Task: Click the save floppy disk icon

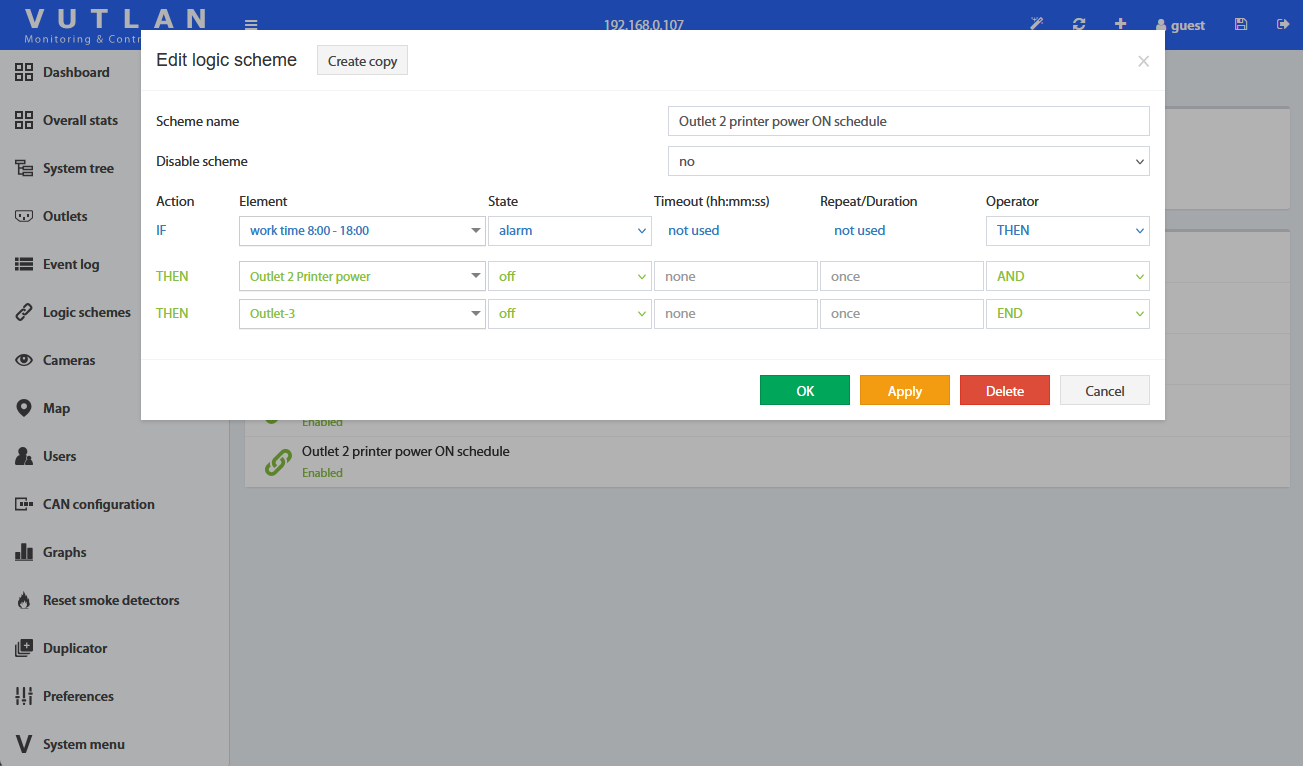Action: (1241, 24)
